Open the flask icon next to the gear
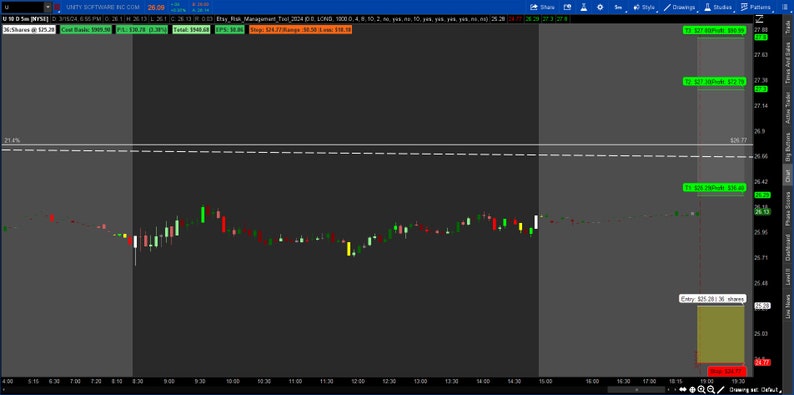This screenshot has height=395, width=794. coord(584,7)
